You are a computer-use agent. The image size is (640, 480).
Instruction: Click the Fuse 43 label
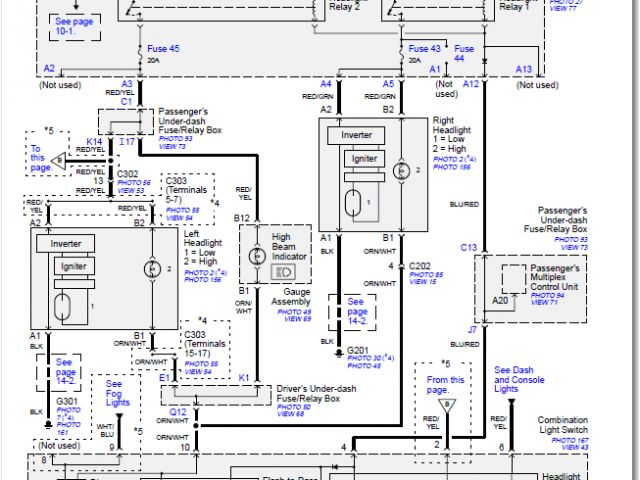[x=425, y=48]
